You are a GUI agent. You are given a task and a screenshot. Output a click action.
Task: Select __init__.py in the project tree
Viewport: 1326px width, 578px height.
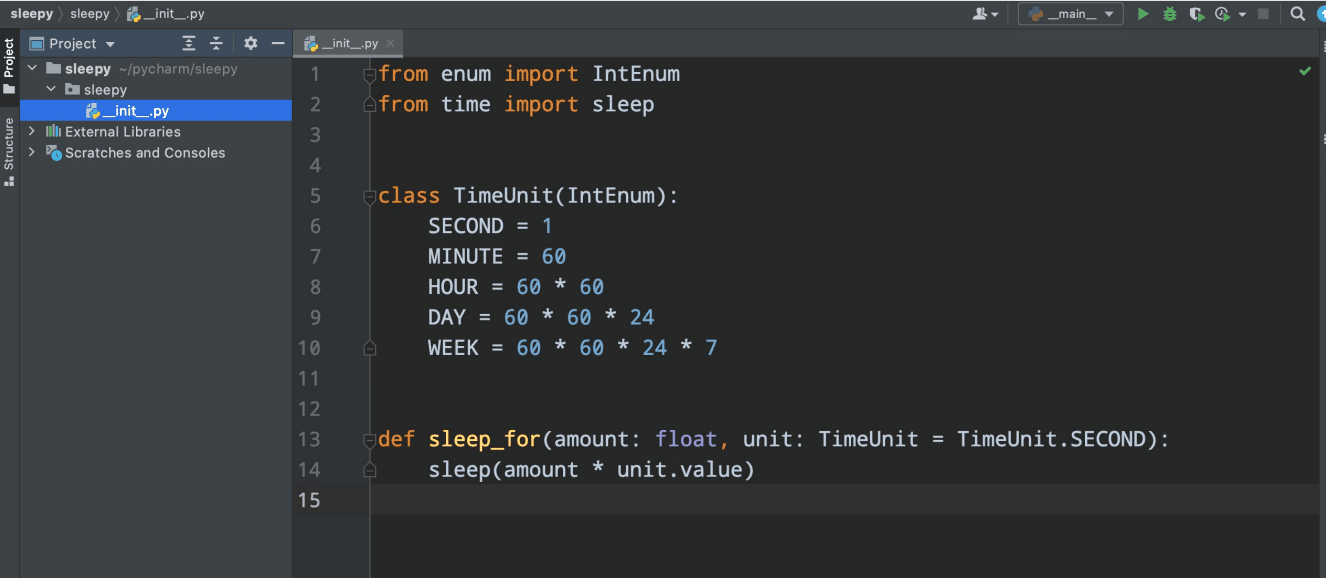[135, 111]
